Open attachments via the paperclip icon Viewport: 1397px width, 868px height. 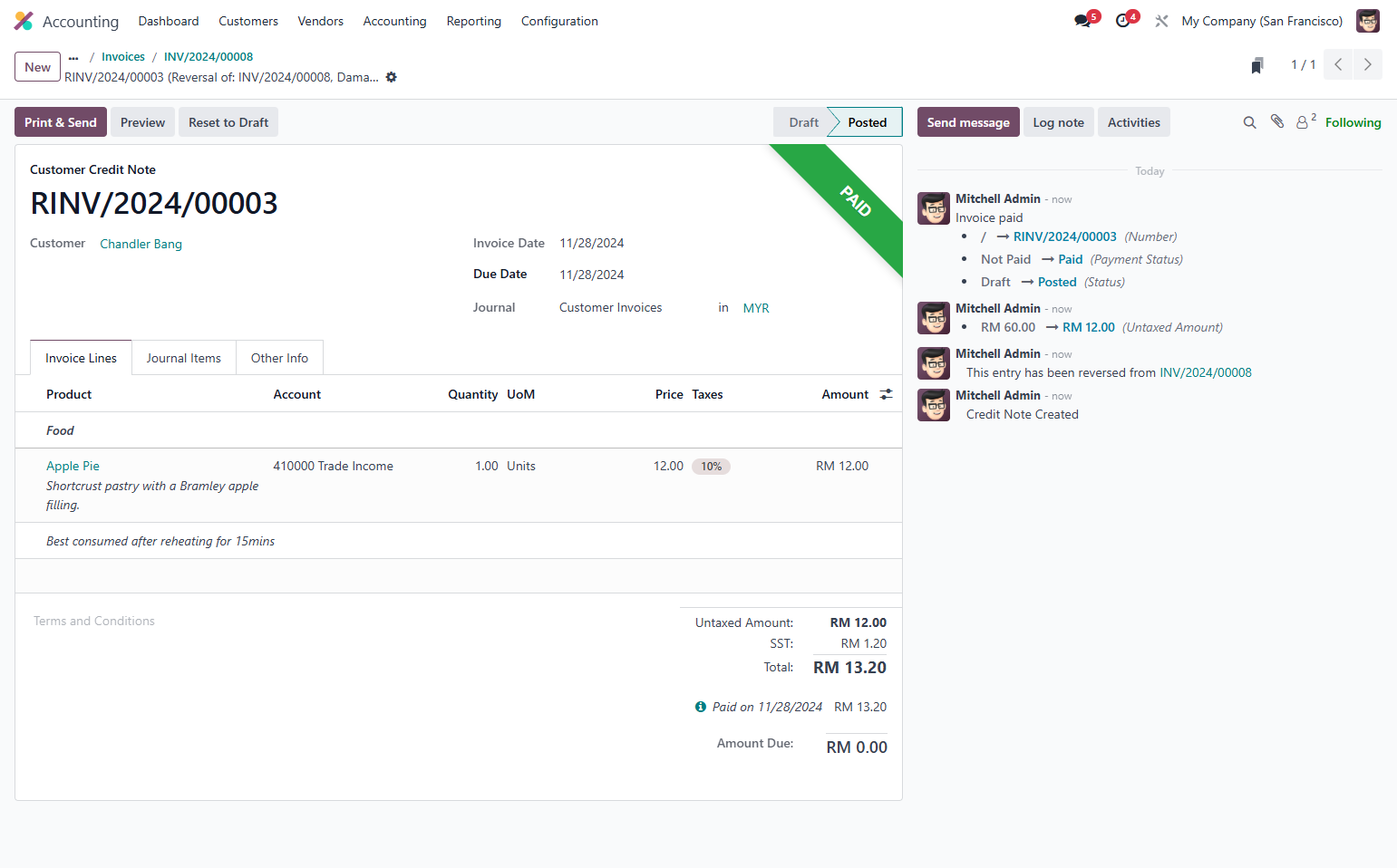point(1276,121)
